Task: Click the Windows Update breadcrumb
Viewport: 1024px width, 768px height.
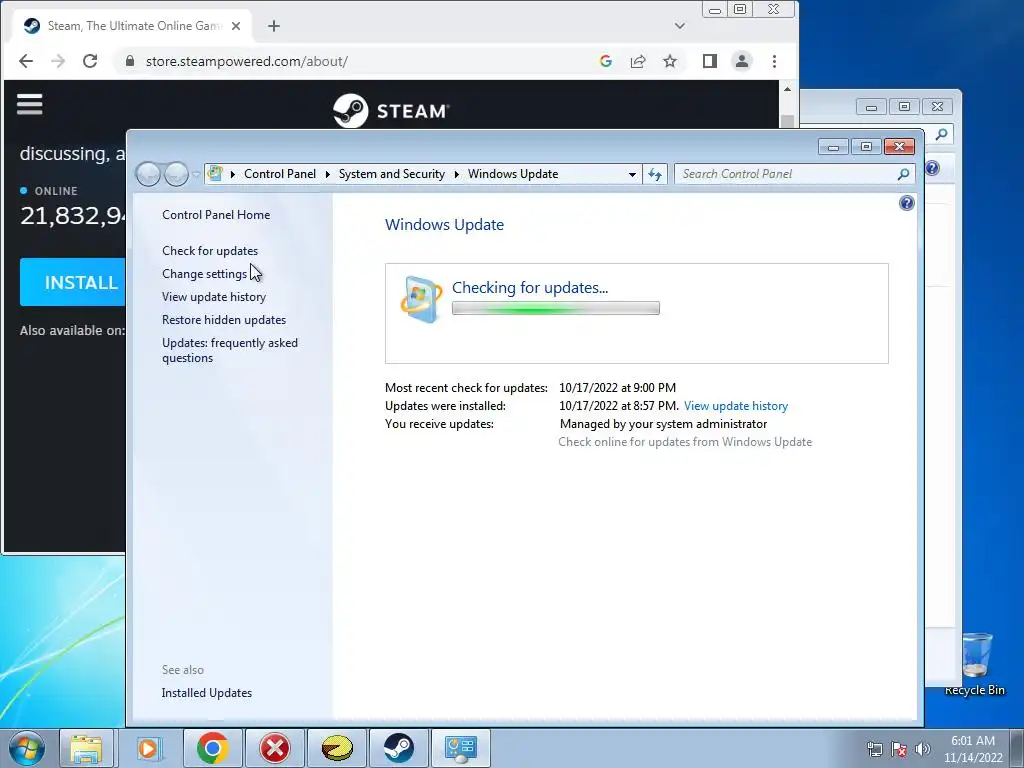Action: click(513, 174)
